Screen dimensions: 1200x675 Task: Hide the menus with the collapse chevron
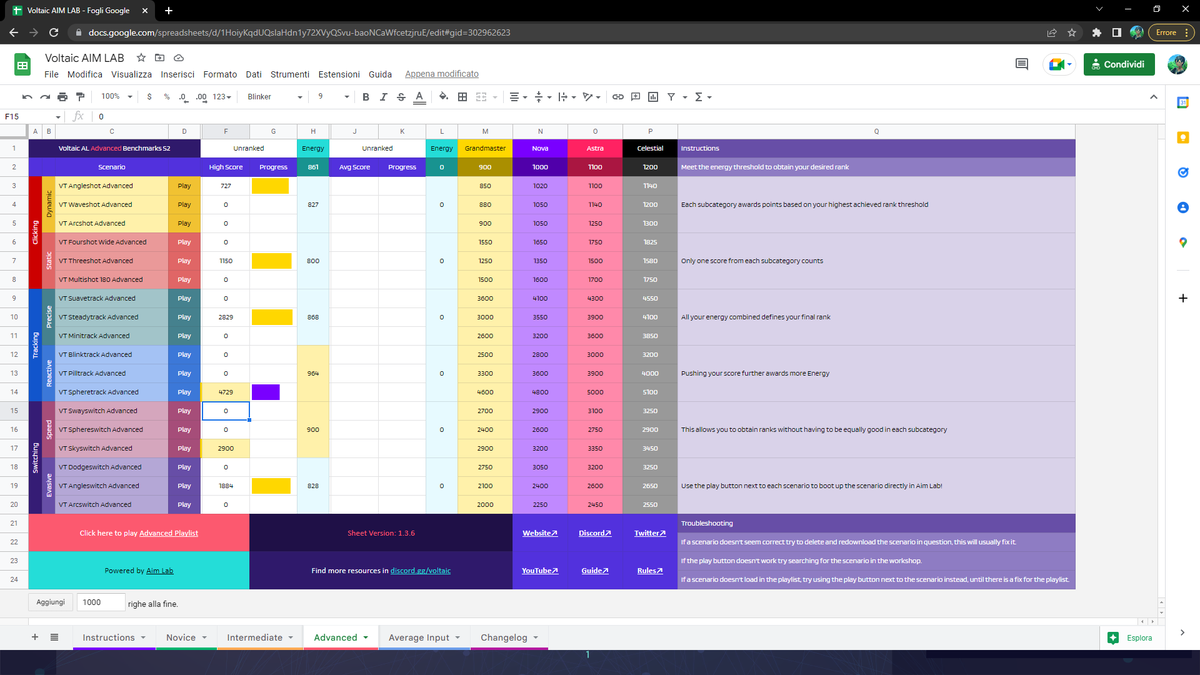[x=1154, y=97]
